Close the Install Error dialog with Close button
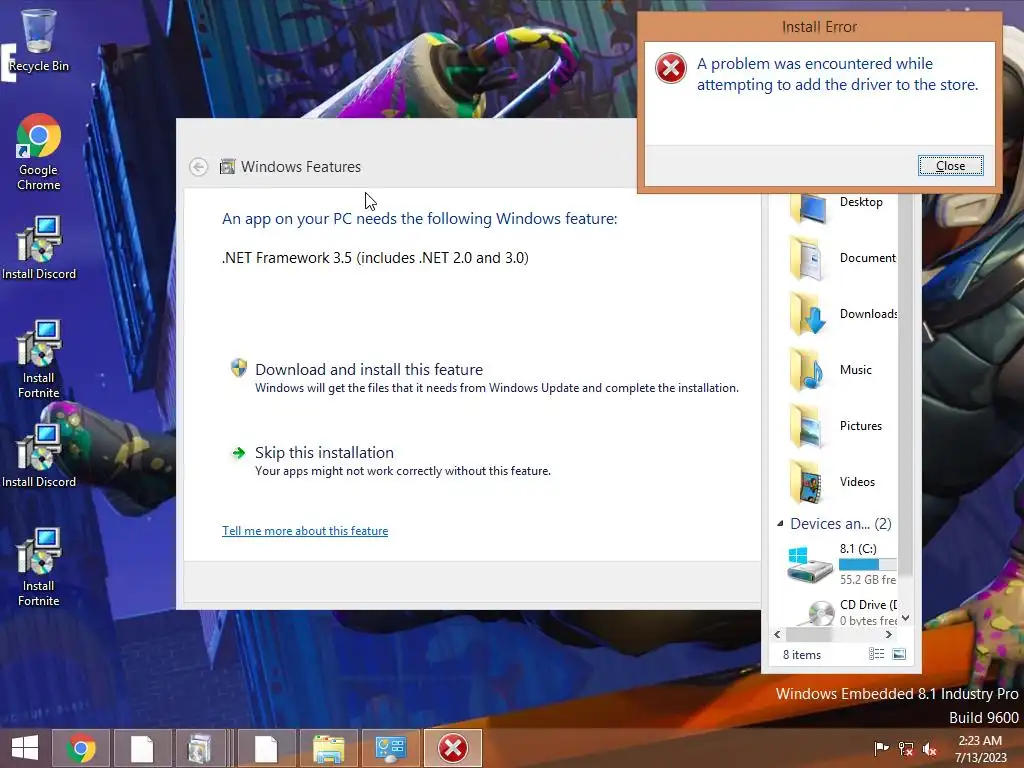Screen dimensions: 1024x768 tap(950, 166)
